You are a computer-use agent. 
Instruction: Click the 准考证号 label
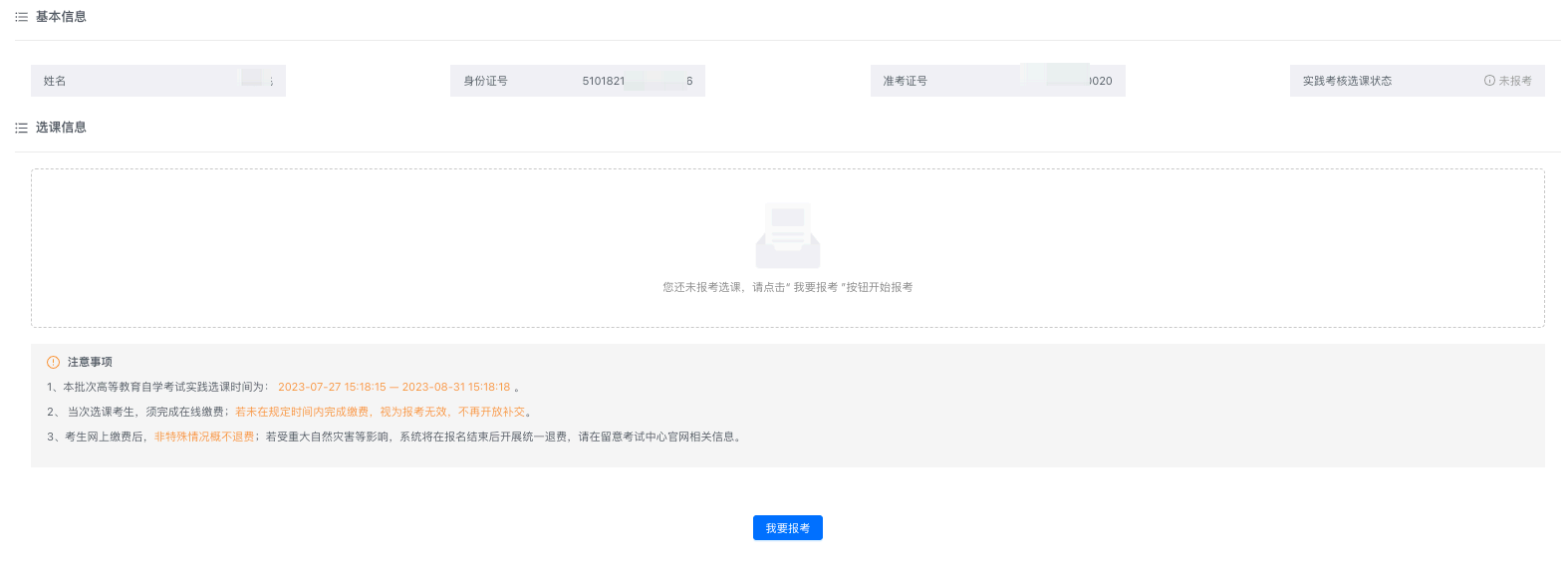[905, 81]
